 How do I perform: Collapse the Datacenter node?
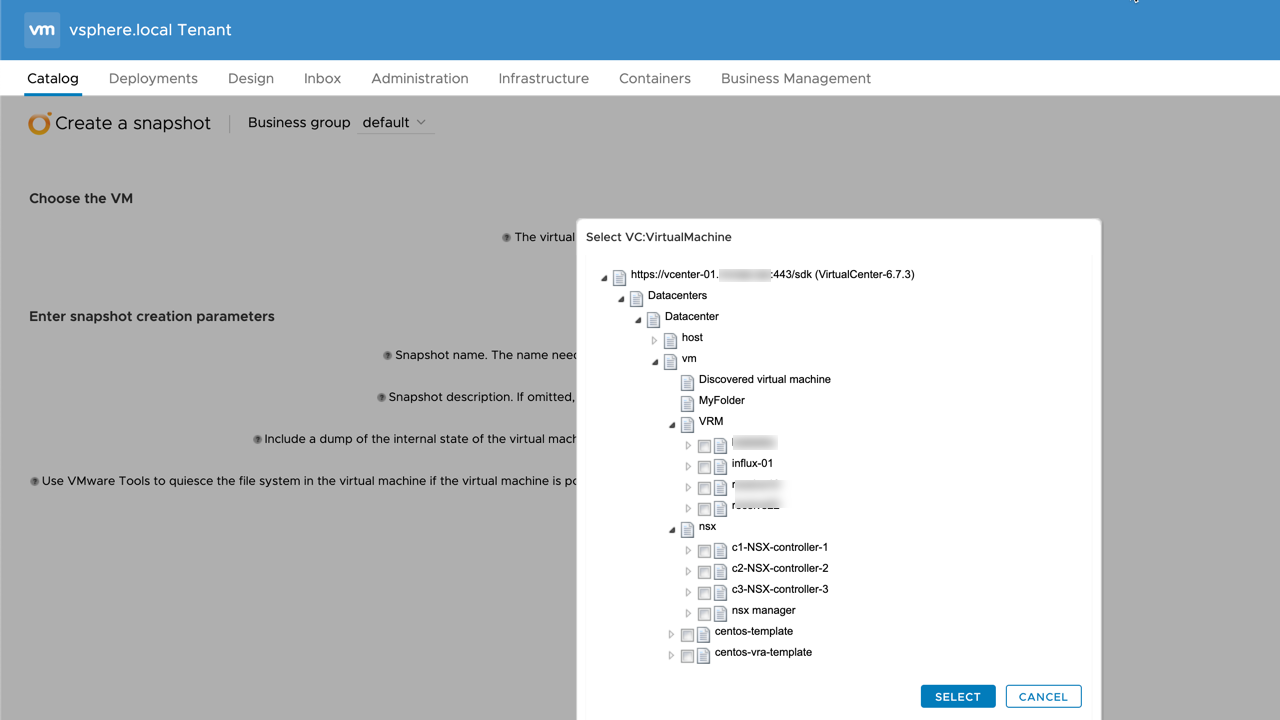[x=638, y=320]
